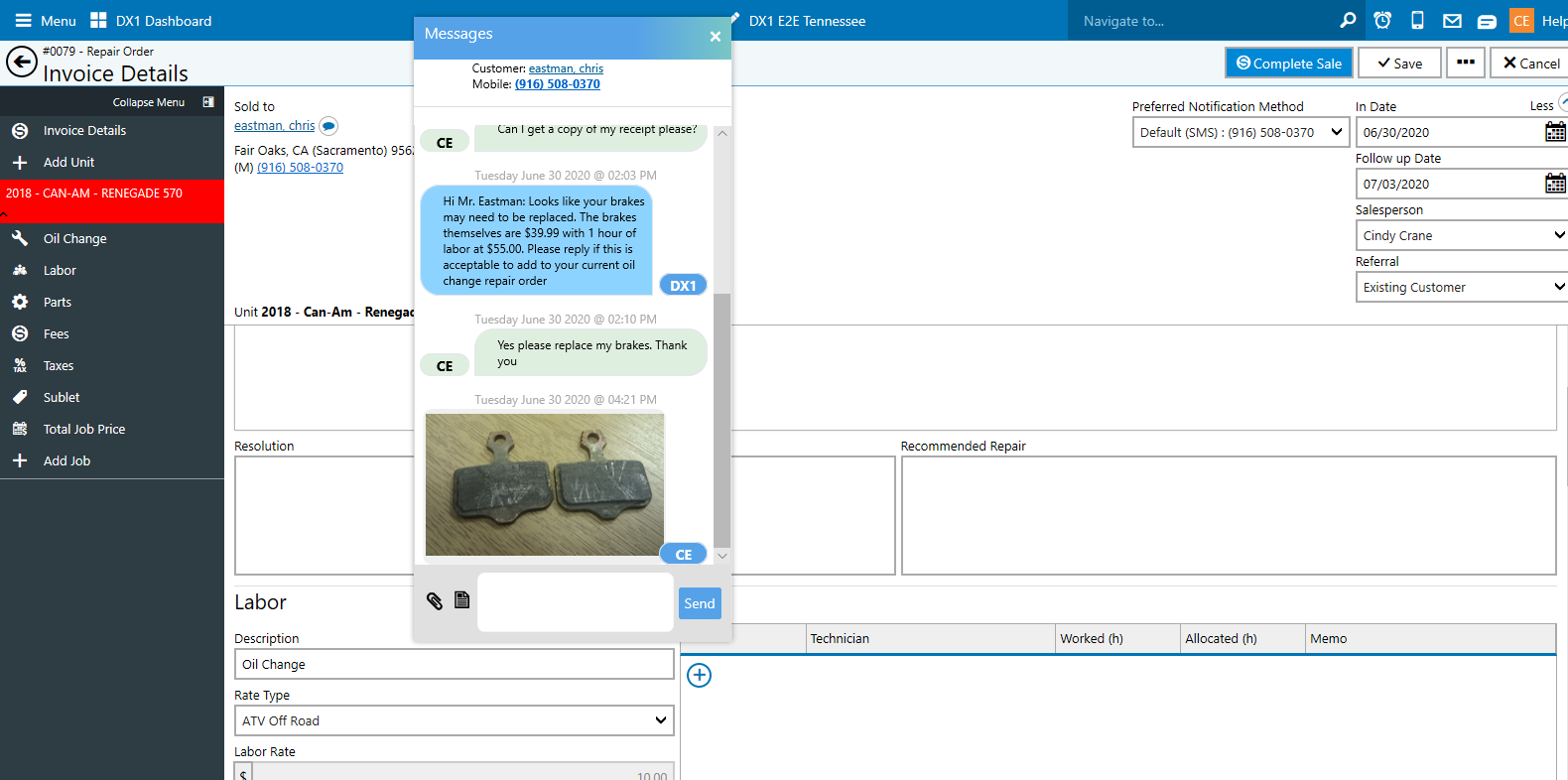Screen dimensions: 1568x780
Task: Attach a file with the paperclip icon
Action: [435, 600]
